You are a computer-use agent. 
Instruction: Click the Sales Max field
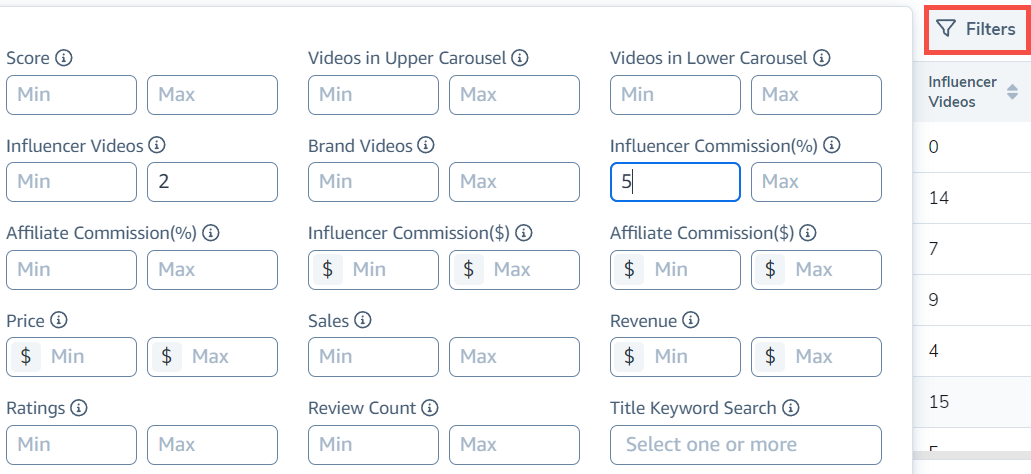point(514,357)
